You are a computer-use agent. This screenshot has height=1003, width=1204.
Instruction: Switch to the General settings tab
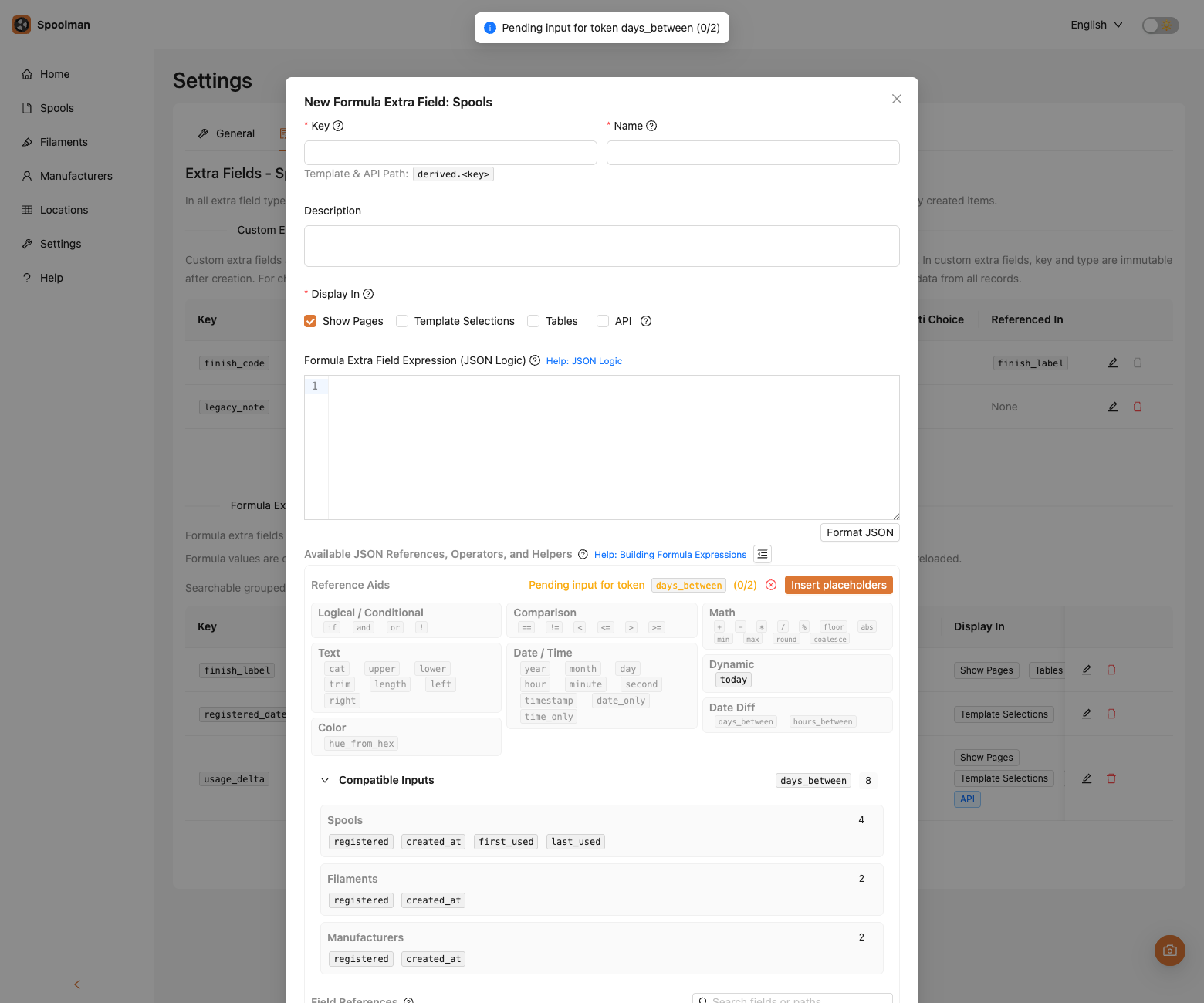coord(226,133)
